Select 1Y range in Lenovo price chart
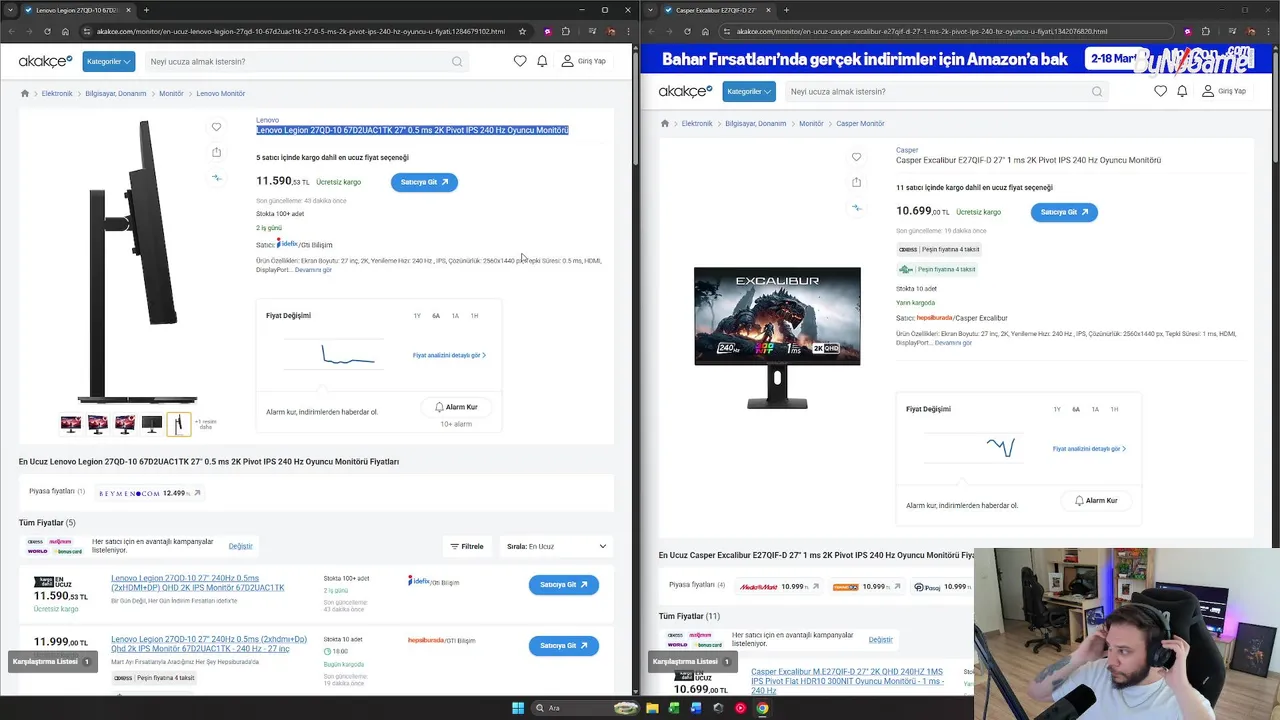Viewport: 1280px width, 720px height. (417, 316)
